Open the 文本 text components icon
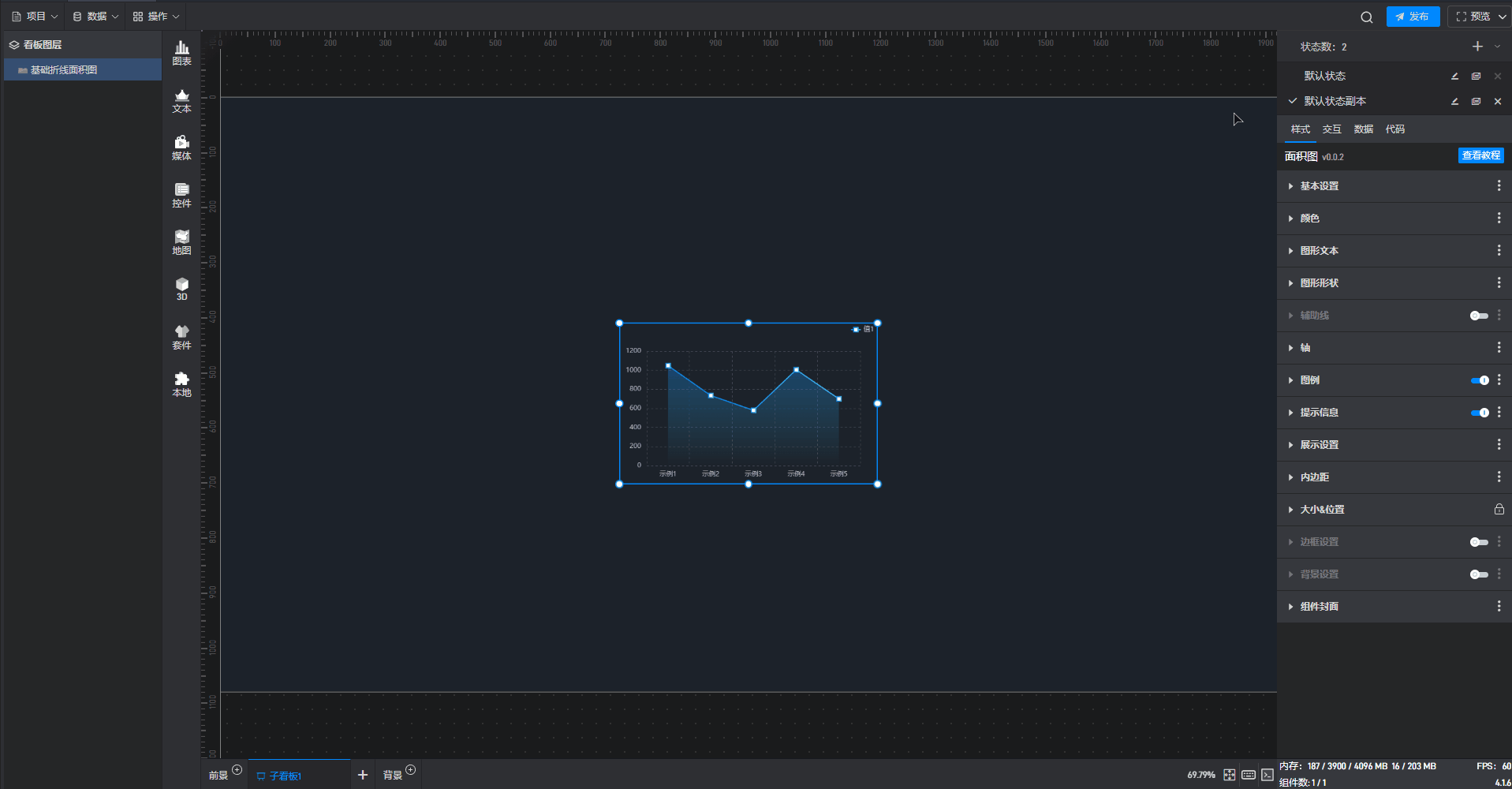This screenshot has width=1512, height=789. (181, 100)
